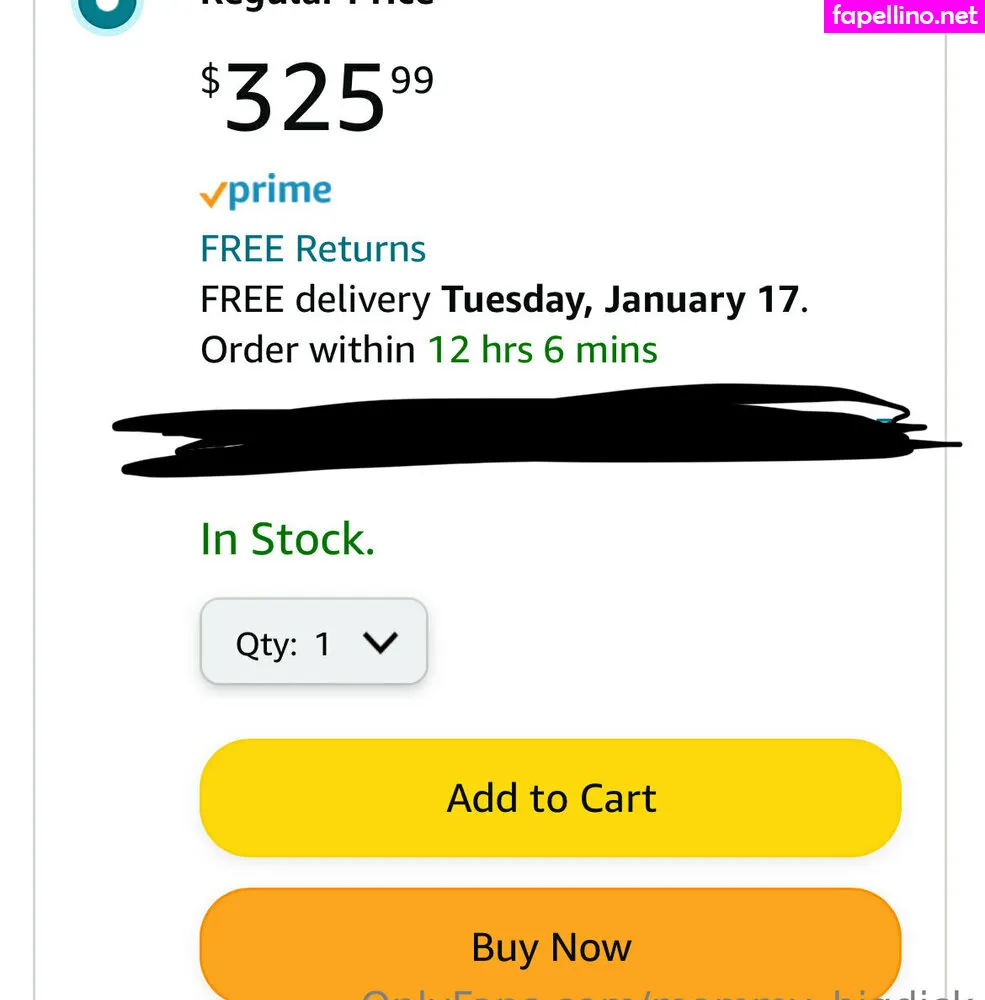This screenshot has height=1000, width=985.
Task: Click the Order within text
Action: click(x=308, y=350)
